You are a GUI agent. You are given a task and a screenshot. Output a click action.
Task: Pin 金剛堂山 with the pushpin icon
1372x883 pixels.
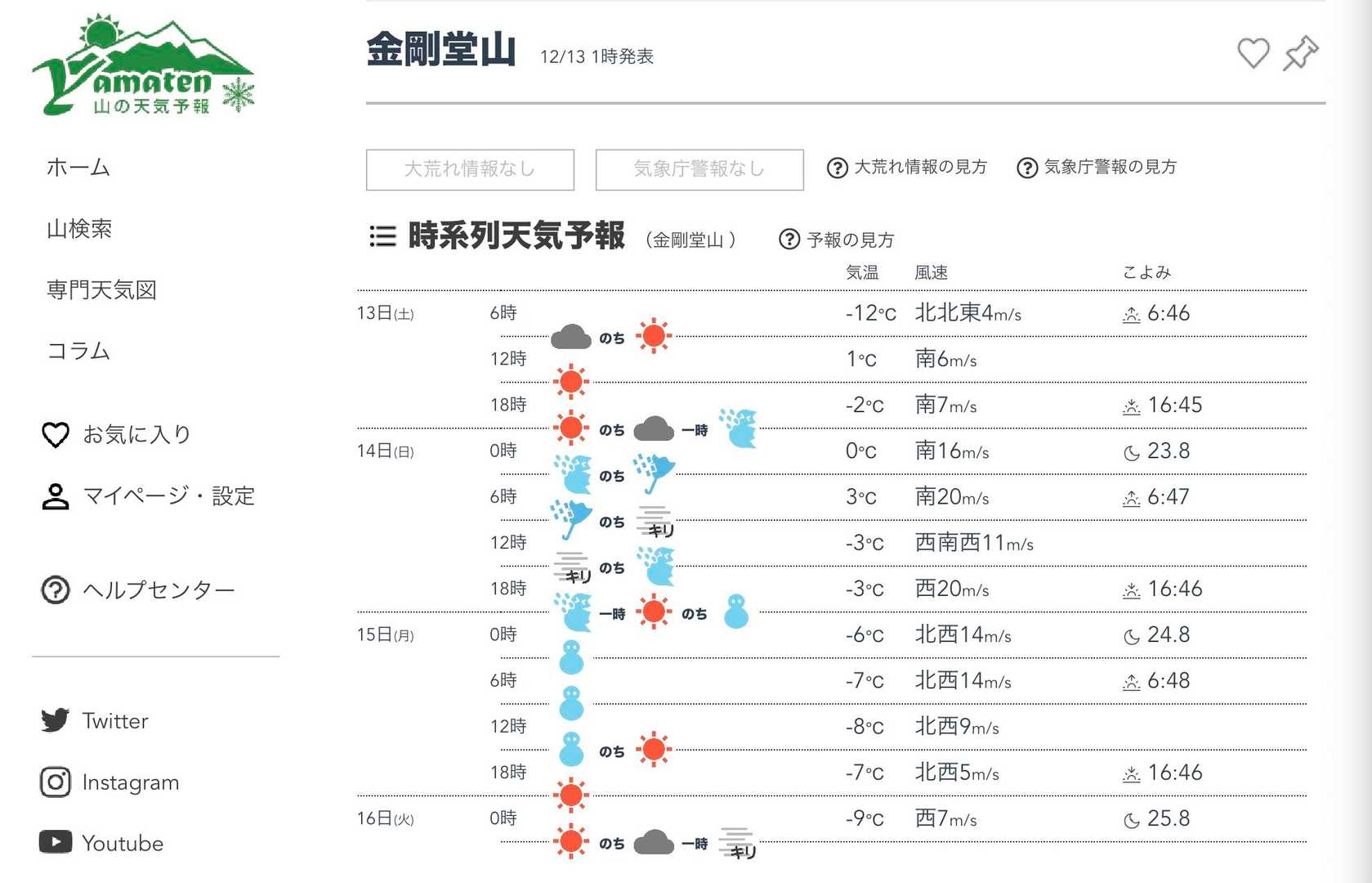[x=1300, y=54]
